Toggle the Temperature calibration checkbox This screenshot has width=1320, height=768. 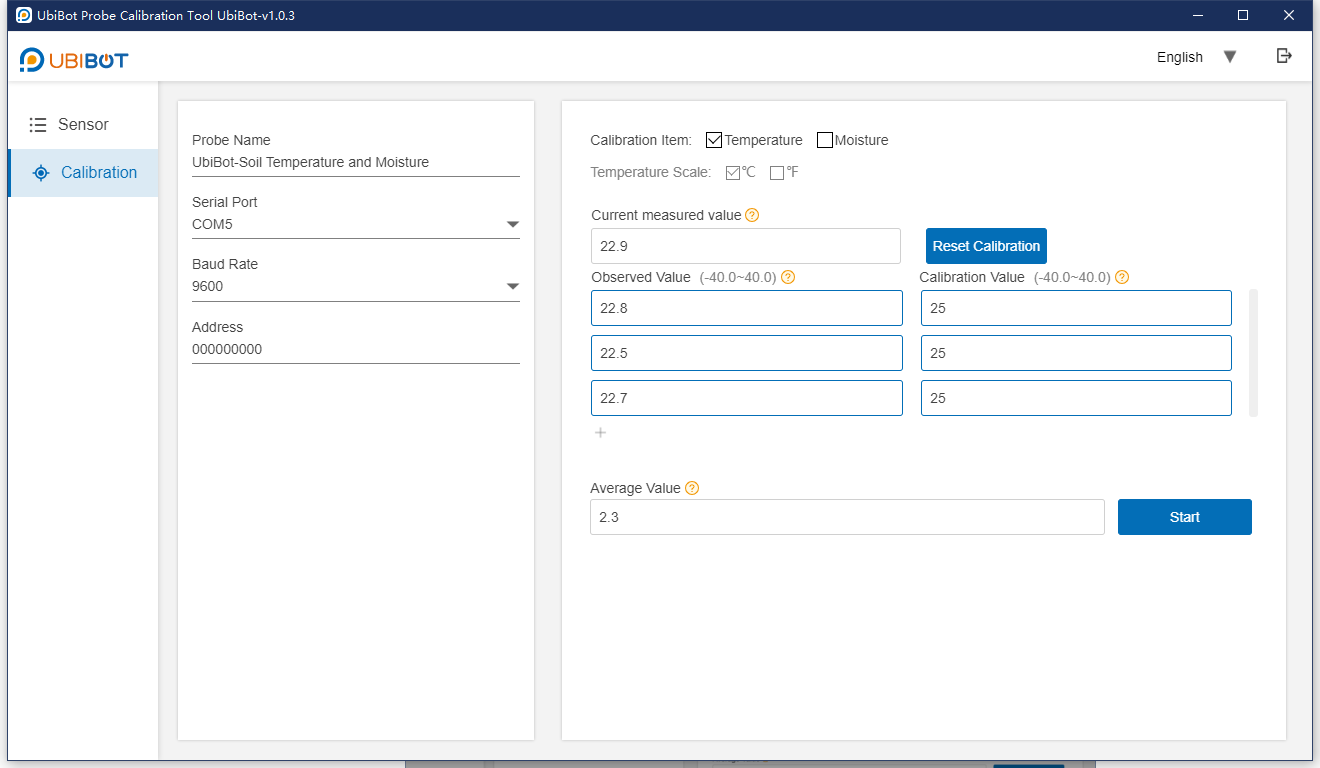pos(714,140)
